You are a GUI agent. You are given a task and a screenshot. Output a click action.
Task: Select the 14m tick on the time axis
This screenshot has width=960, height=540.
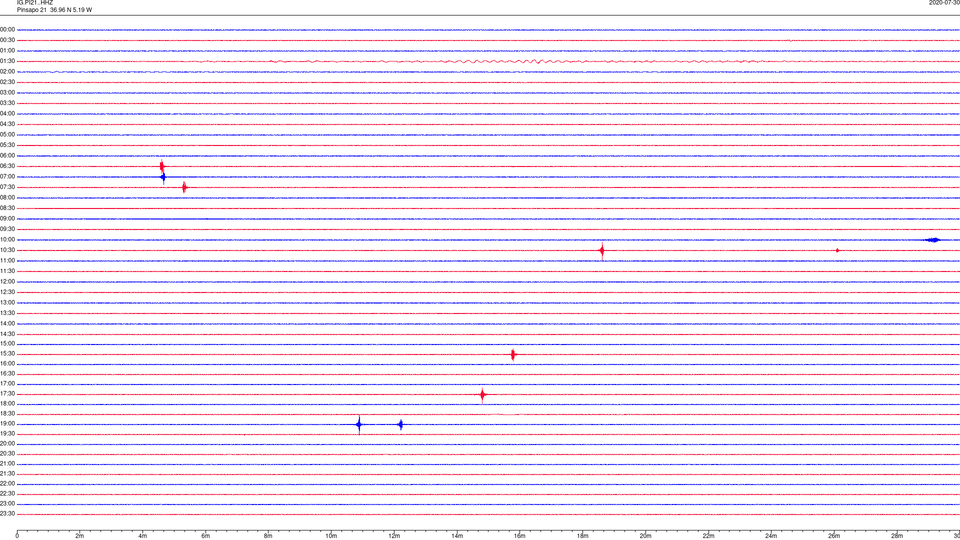pyautogui.click(x=457, y=536)
